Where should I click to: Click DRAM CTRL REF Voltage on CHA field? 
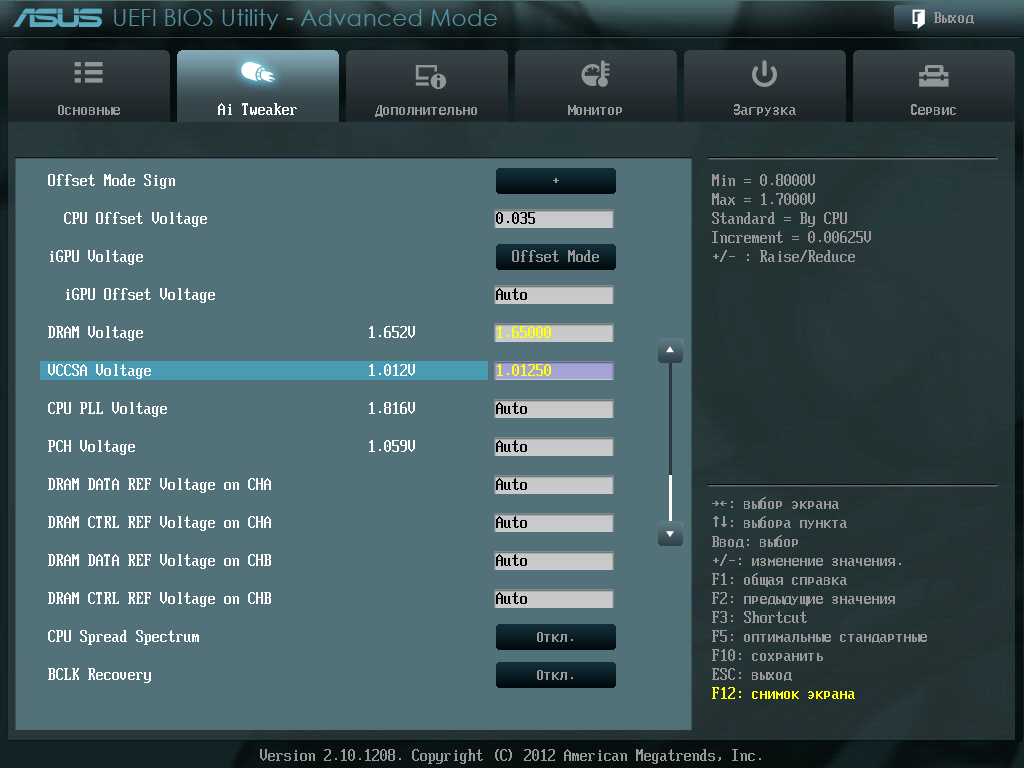(554, 522)
